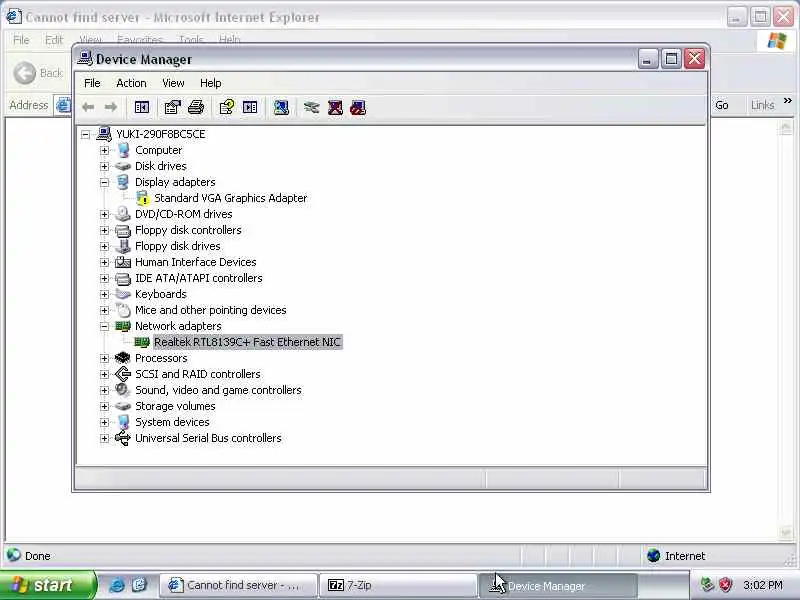Collapse the Display adapters category
The image size is (800, 600).
(x=105, y=183)
